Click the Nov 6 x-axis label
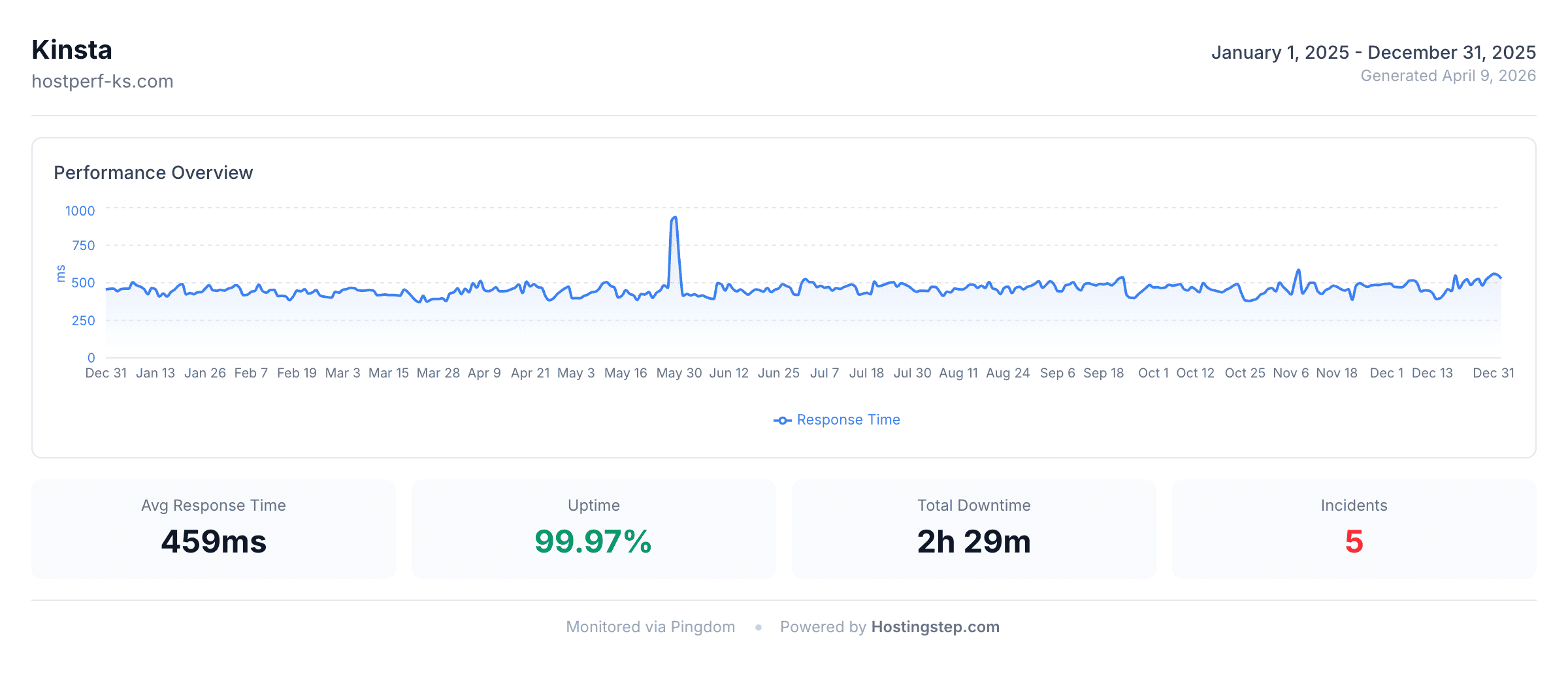This screenshot has width=1568, height=674. 1290,373
